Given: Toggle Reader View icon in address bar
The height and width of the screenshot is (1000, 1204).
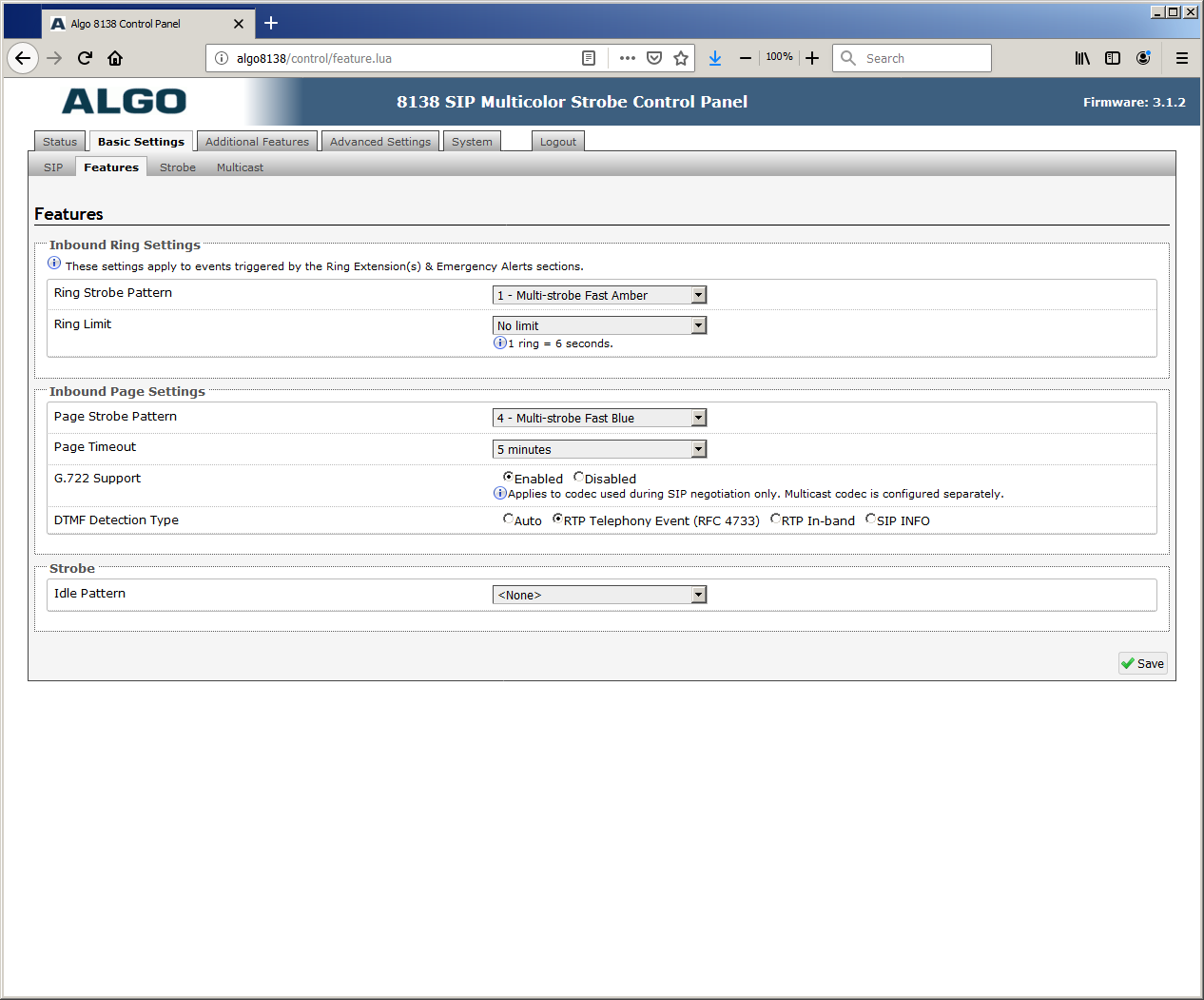Looking at the screenshot, I should 589,58.
